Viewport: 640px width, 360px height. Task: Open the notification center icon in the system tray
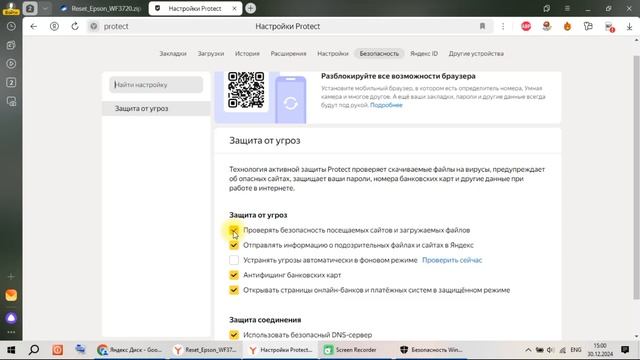pos(625,350)
